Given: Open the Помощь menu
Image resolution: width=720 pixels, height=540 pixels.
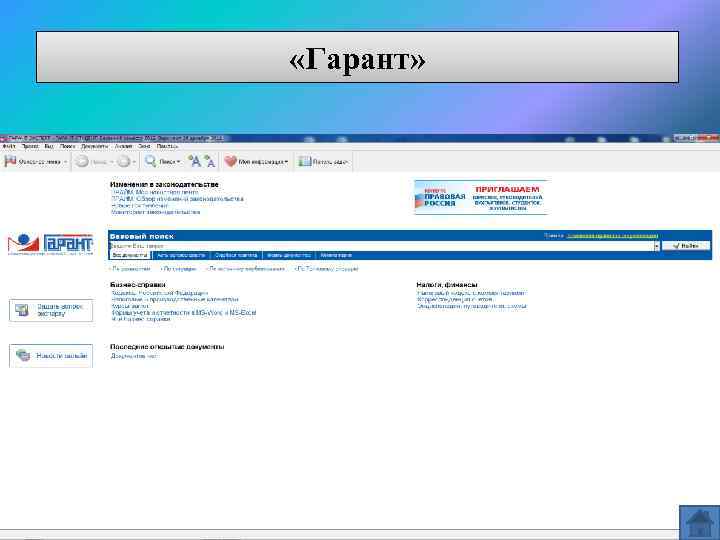Looking at the screenshot, I should [167, 146].
